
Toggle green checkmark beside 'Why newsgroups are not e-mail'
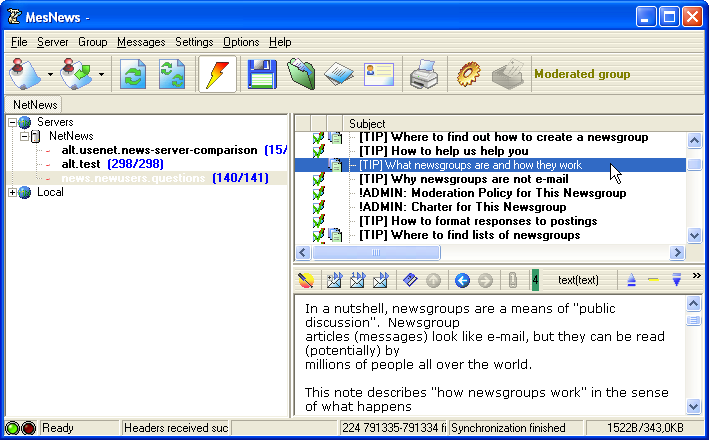pos(318,179)
